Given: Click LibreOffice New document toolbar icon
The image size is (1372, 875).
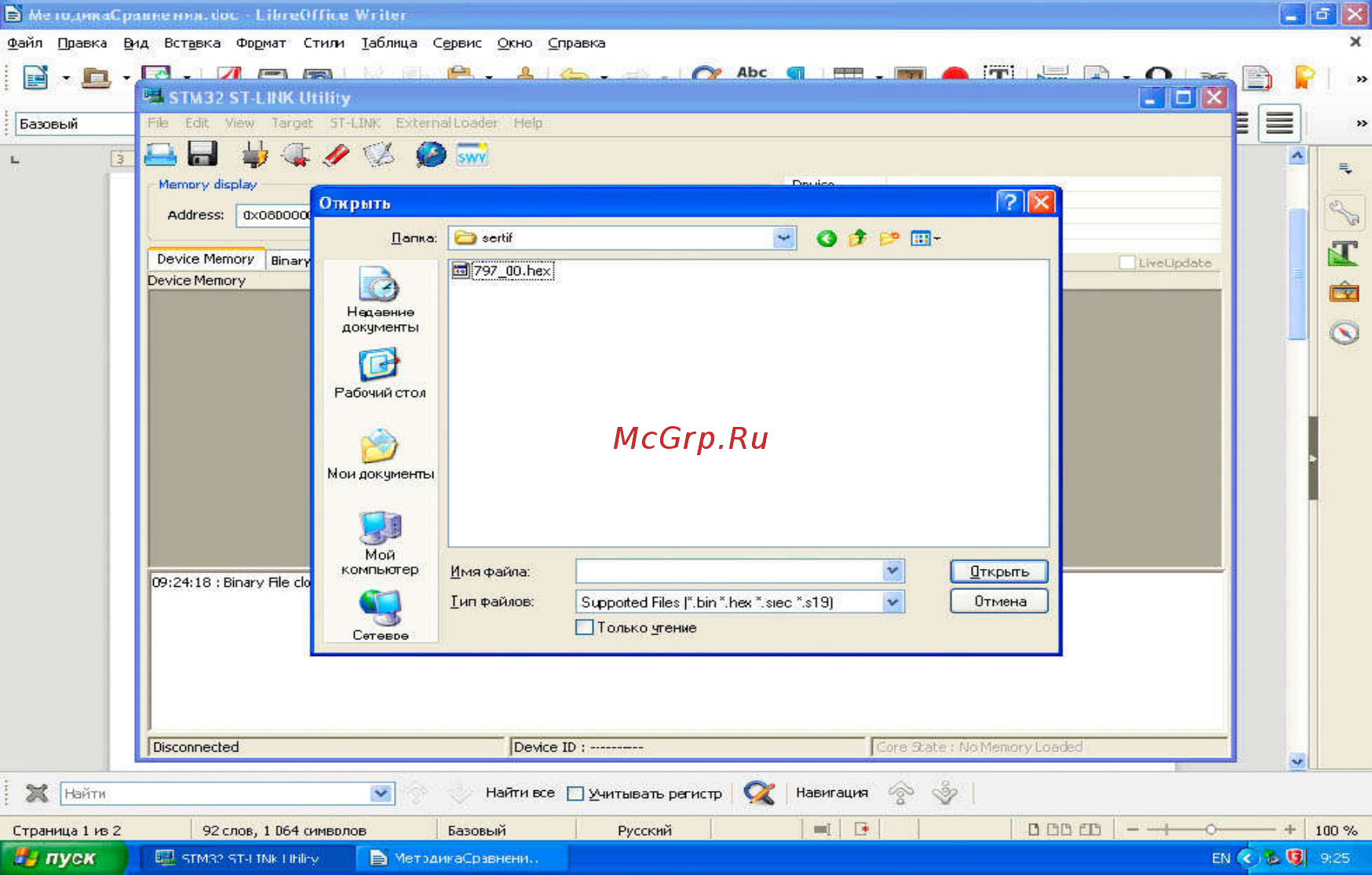Looking at the screenshot, I should 35,78.
